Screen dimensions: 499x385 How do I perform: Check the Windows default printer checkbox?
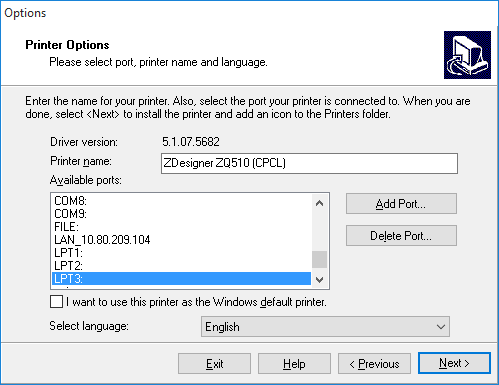point(56,302)
